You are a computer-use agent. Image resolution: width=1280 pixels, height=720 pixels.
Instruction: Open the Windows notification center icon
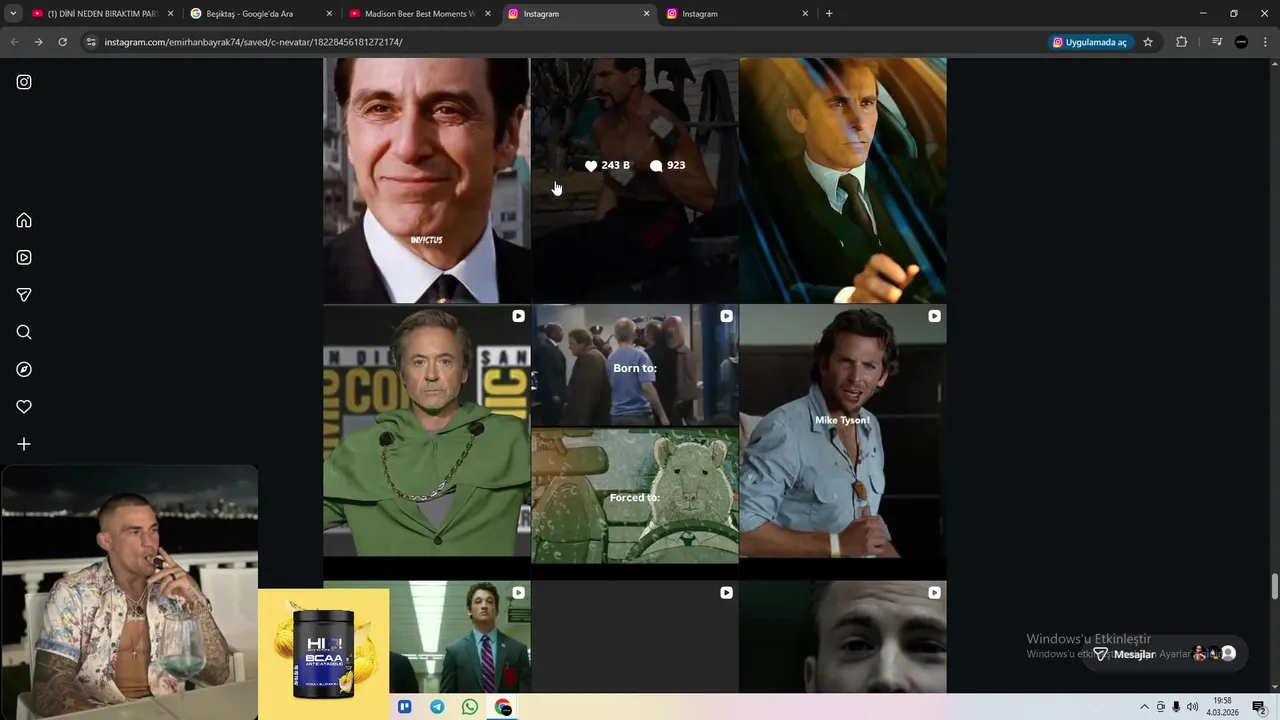1259,707
